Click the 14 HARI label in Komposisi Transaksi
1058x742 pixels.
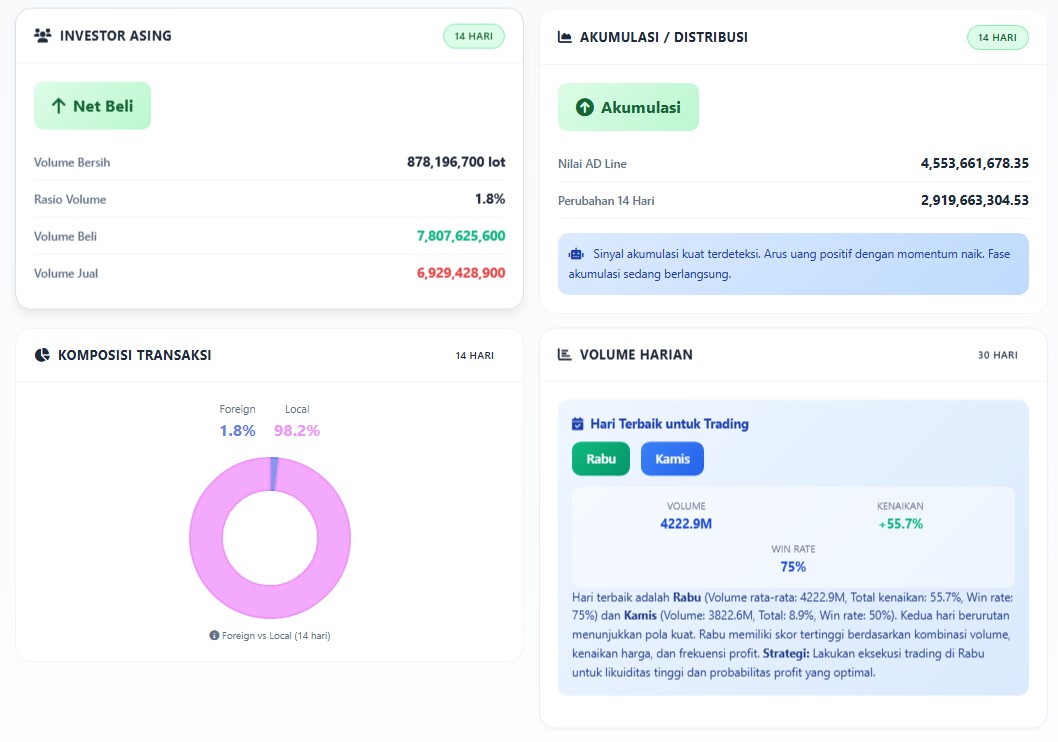click(x=474, y=355)
